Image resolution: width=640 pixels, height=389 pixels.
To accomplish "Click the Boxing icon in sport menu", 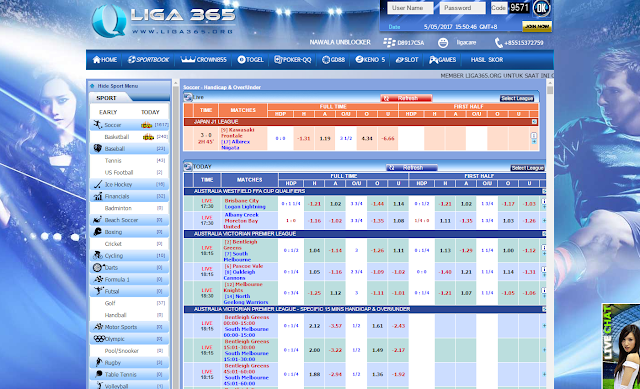I will 97,231.
